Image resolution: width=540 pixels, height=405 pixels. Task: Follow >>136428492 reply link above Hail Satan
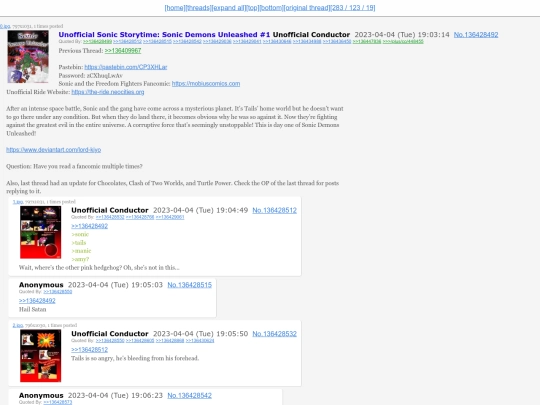point(37,301)
